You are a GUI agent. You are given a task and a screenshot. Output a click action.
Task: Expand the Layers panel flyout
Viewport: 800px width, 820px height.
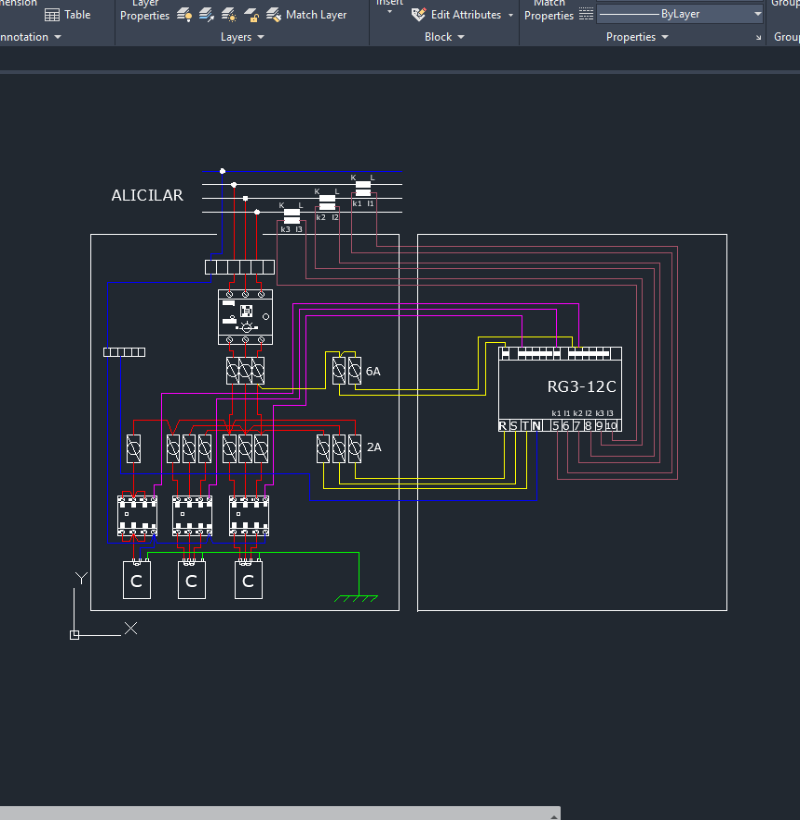(x=261, y=38)
